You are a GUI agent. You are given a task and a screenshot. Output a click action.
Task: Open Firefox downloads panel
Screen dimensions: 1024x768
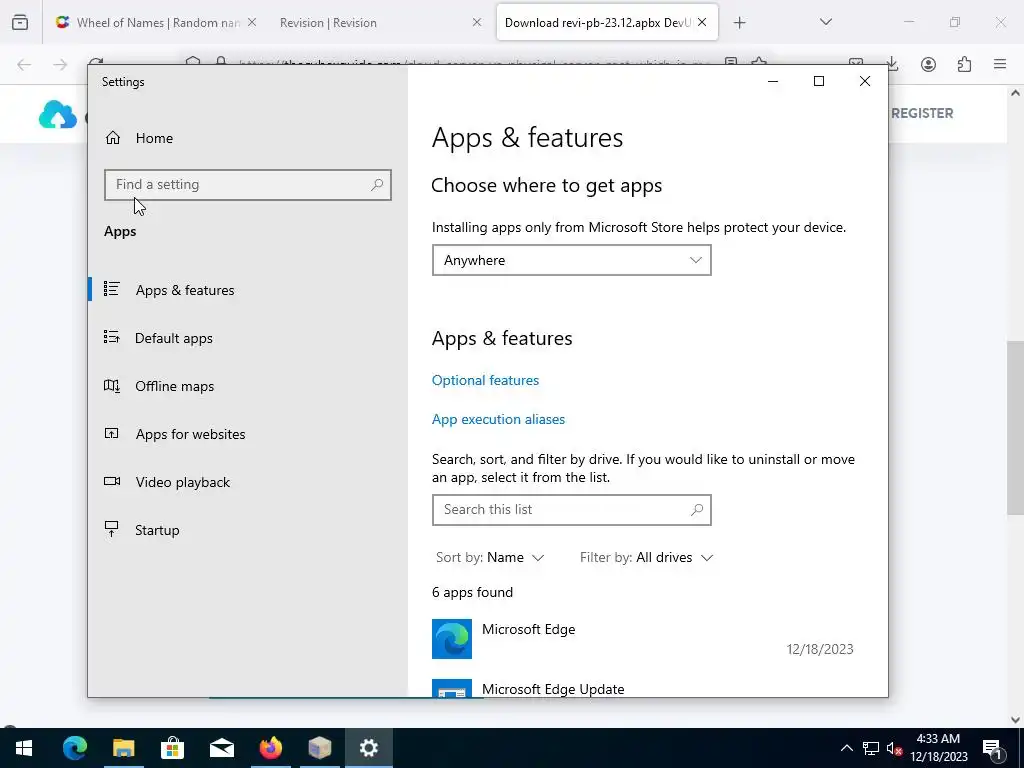tap(893, 64)
